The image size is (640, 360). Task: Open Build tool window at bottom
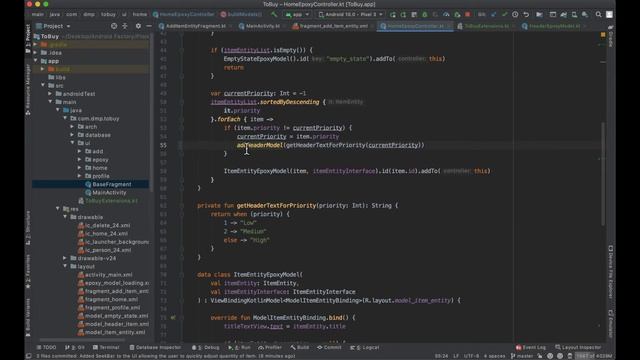[x=300, y=347]
